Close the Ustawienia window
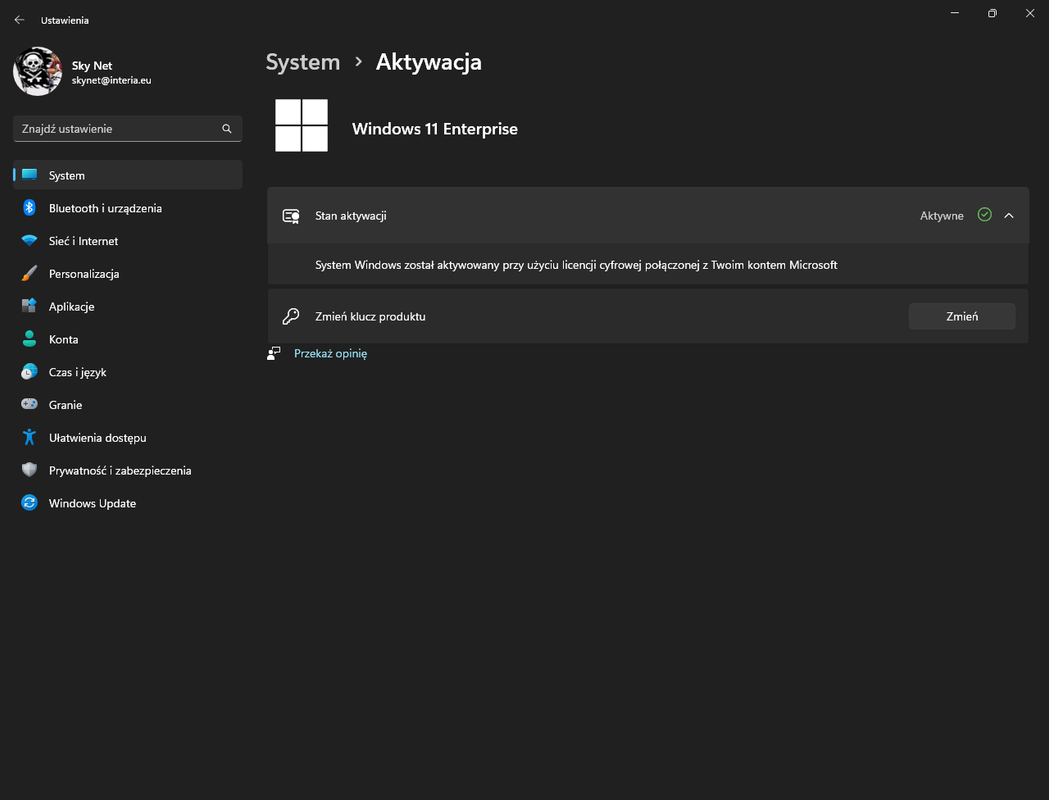Screen dimensions: 1049x800 1030,13
